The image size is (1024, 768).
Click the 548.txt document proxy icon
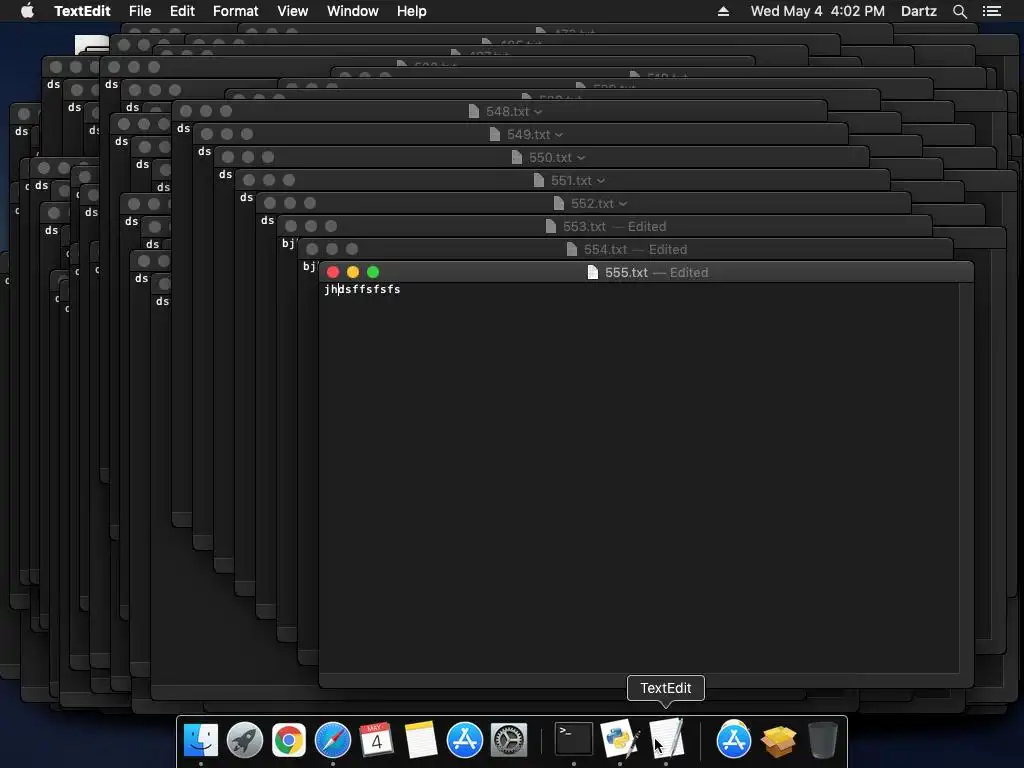(474, 112)
